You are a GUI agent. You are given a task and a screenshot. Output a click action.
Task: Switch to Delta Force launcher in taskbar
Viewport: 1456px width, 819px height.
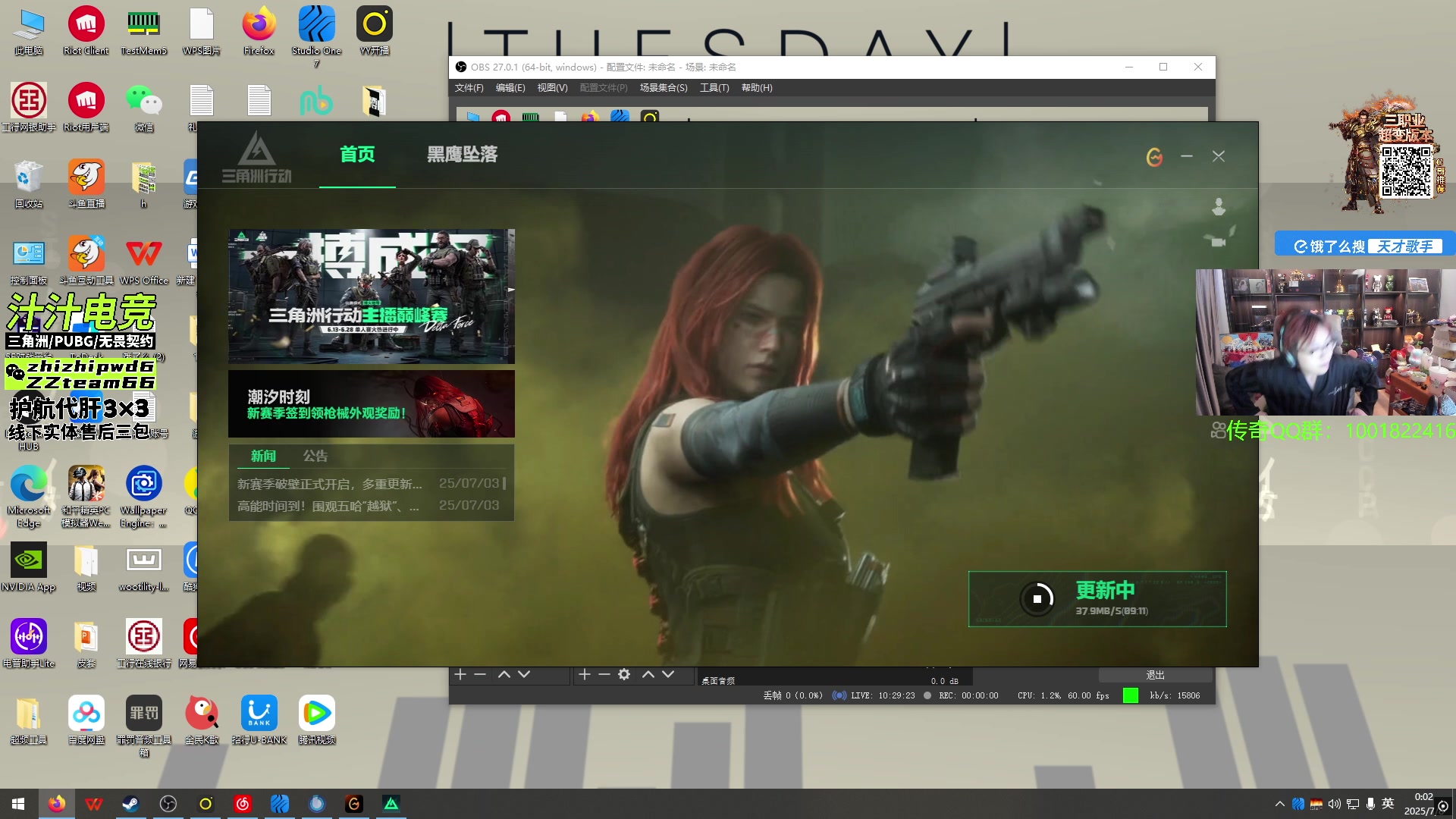391,804
